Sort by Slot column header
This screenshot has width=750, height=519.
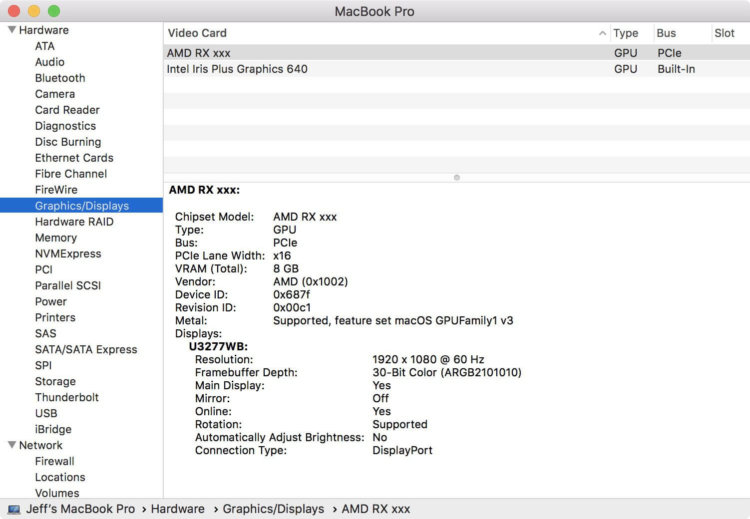point(724,33)
